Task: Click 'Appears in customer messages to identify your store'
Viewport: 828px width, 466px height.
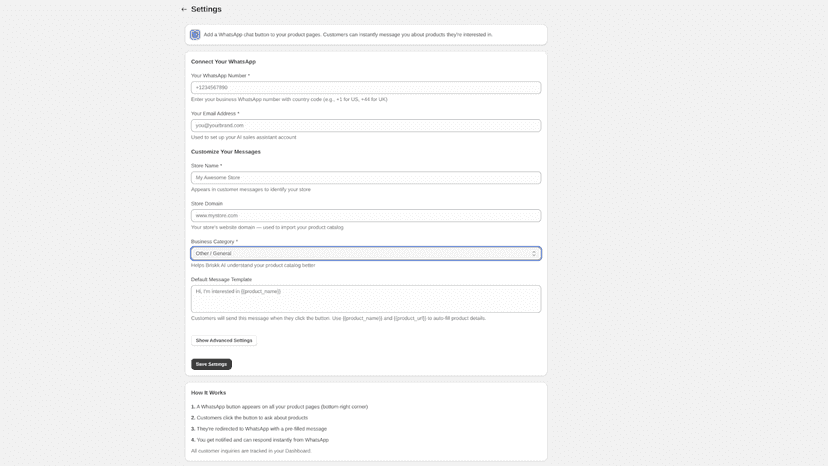Action: coord(251,190)
